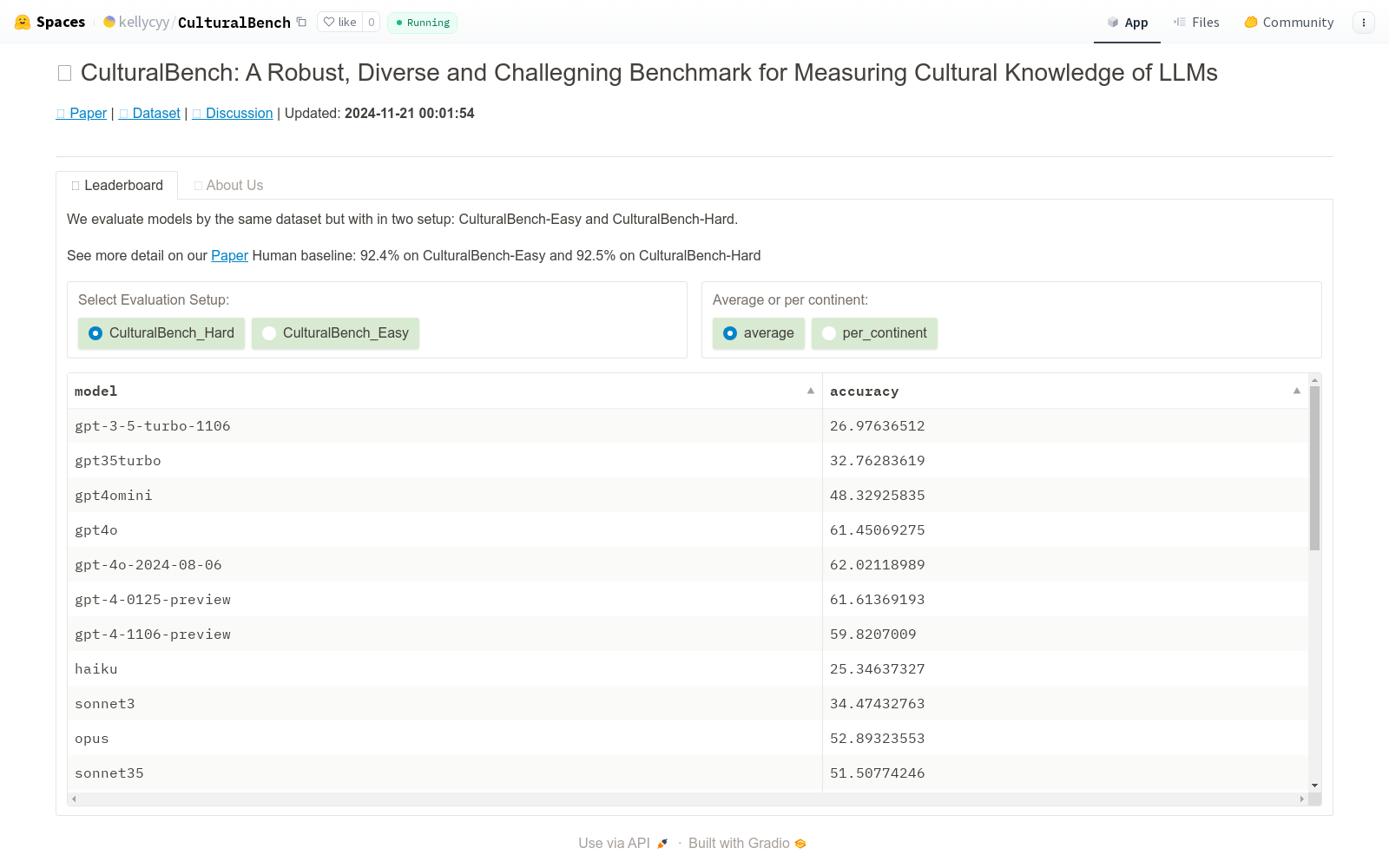Click accuracy value 26.97636512

coord(877,426)
